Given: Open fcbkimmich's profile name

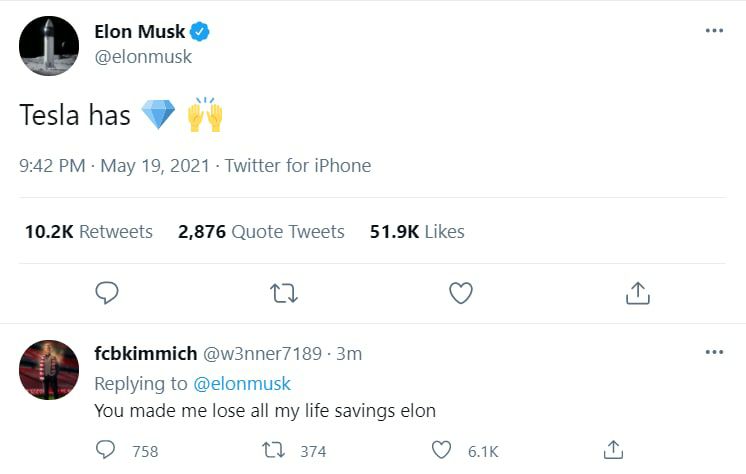Looking at the screenshot, I should (144, 354).
